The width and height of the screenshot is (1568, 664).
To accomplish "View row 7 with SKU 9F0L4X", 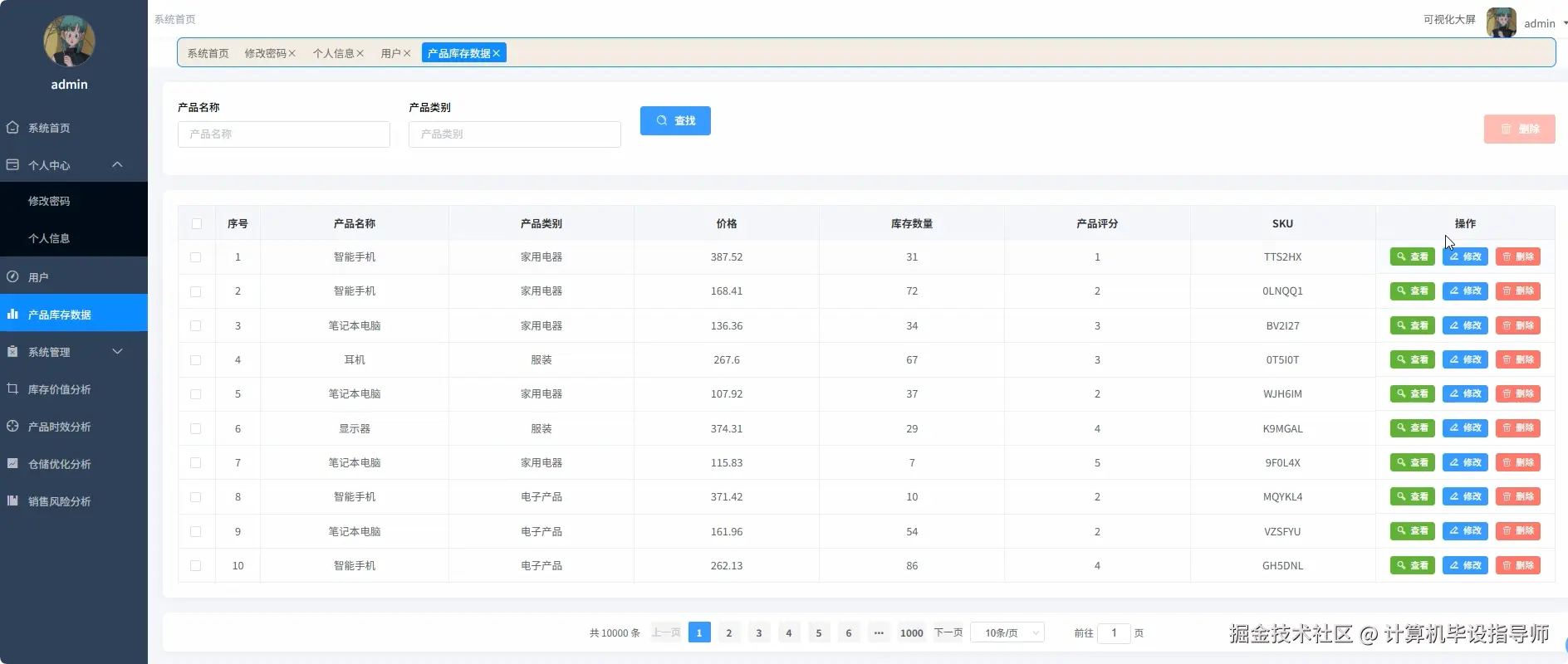I will click(x=1412, y=463).
